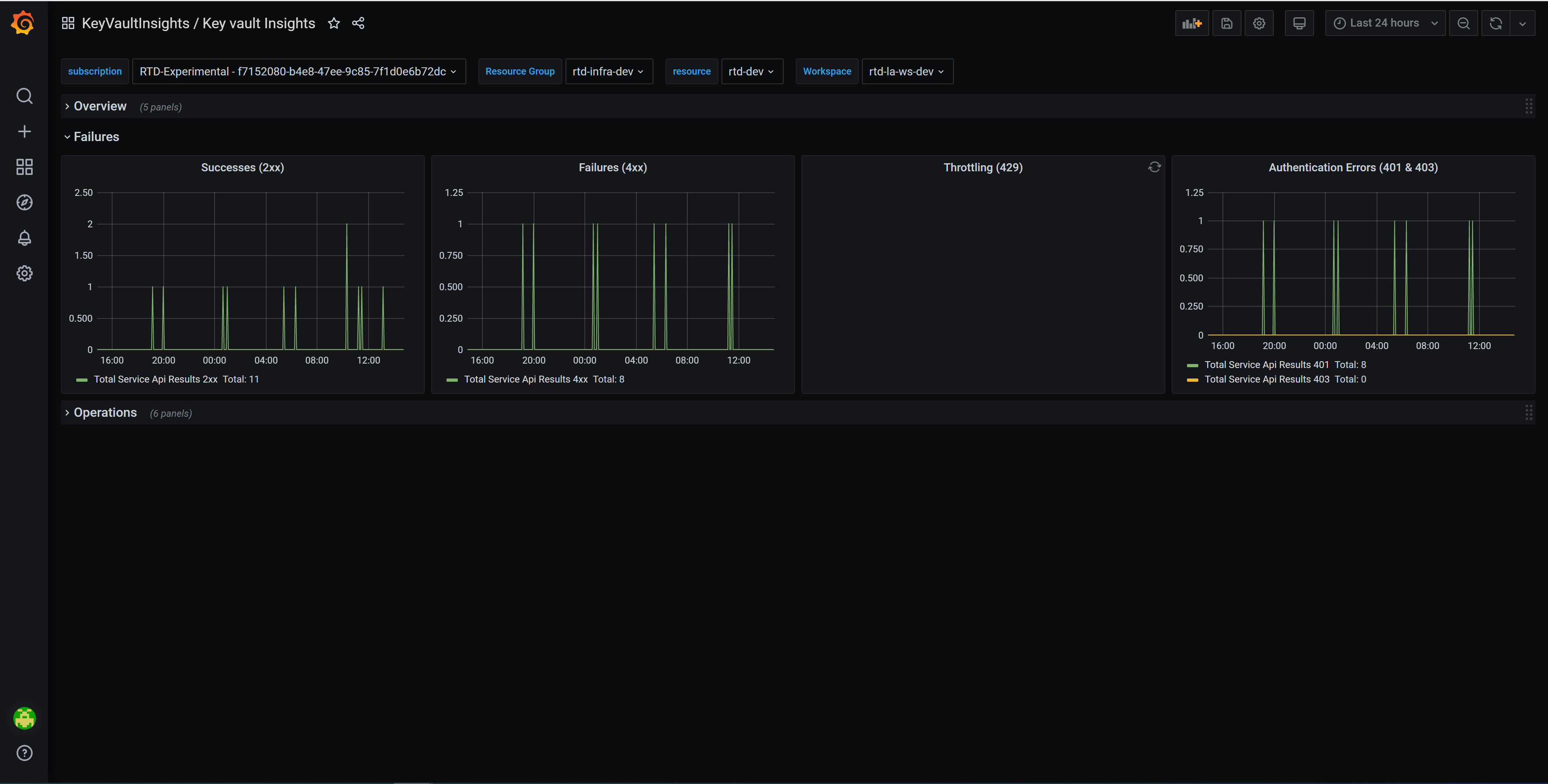Click the Operations row drag handle
Image resolution: width=1548 pixels, height=784 pixels.
[1528, 413]
